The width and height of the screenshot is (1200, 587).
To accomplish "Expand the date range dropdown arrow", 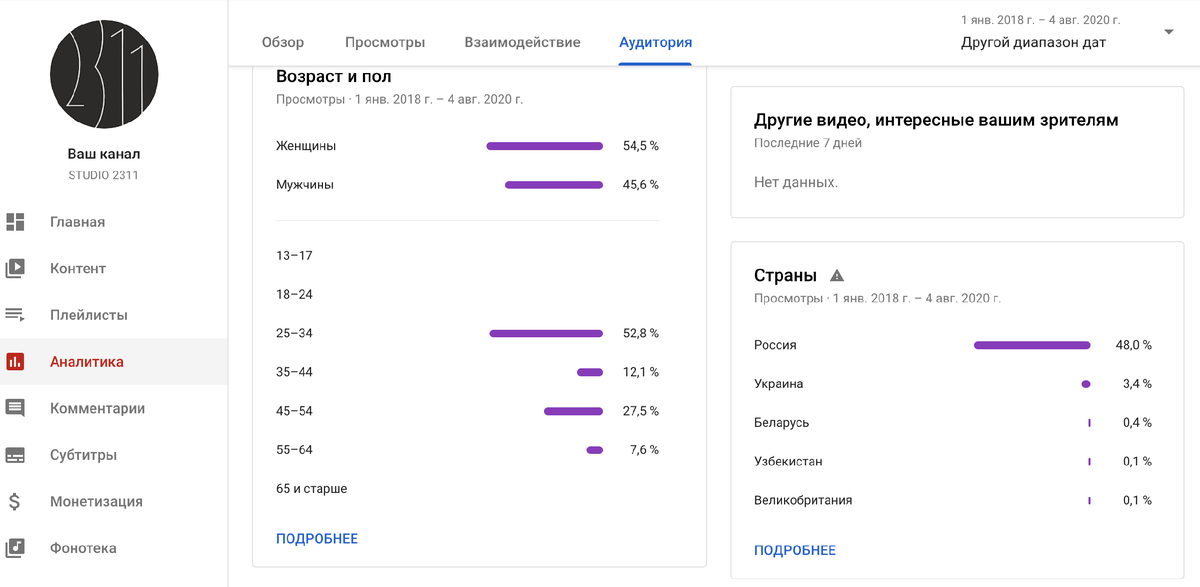I will point(1168,32).
